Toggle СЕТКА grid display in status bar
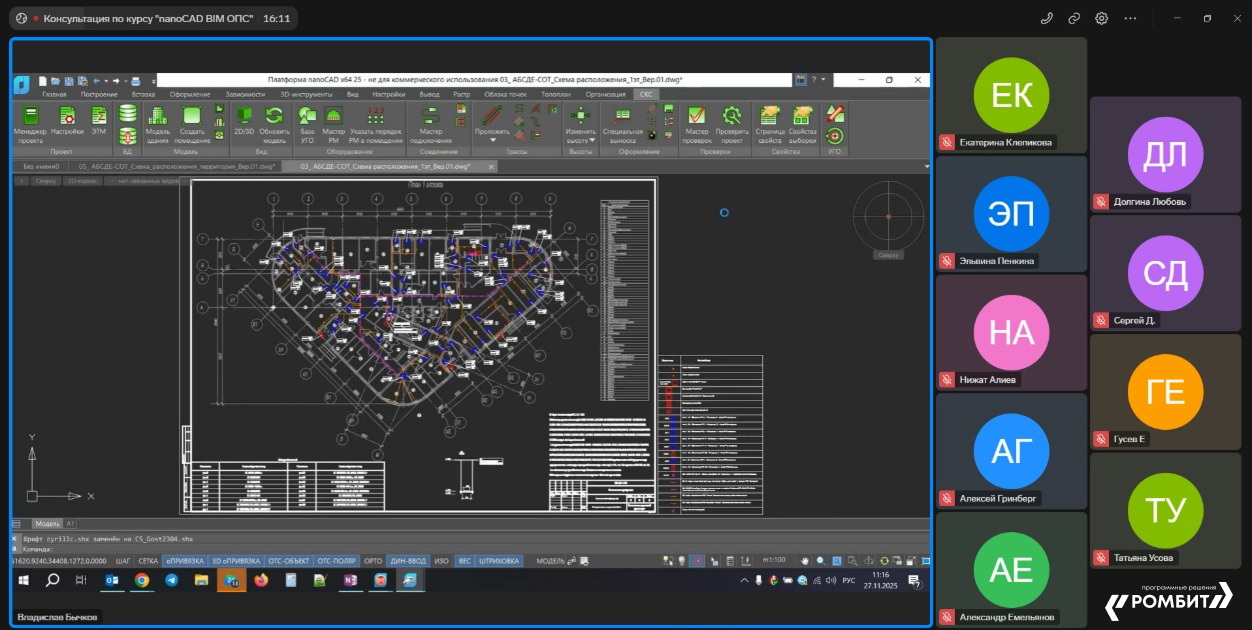Screen dimensions: 1252x630 [x=148, y=561]
